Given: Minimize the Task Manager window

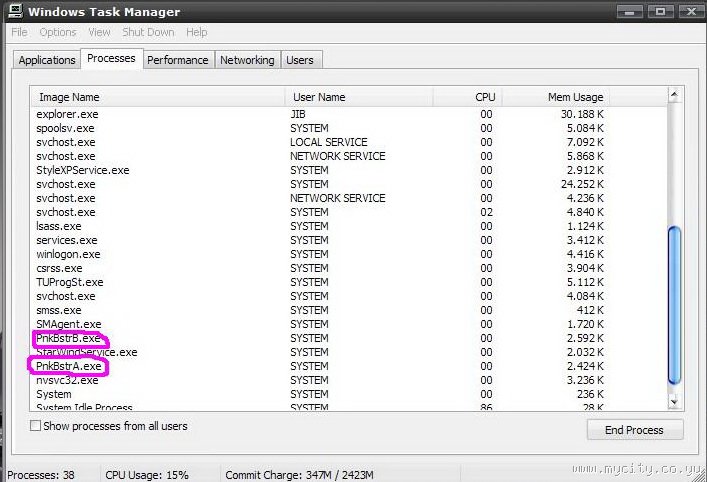Looking at the screenshot, I should (630, 11).
